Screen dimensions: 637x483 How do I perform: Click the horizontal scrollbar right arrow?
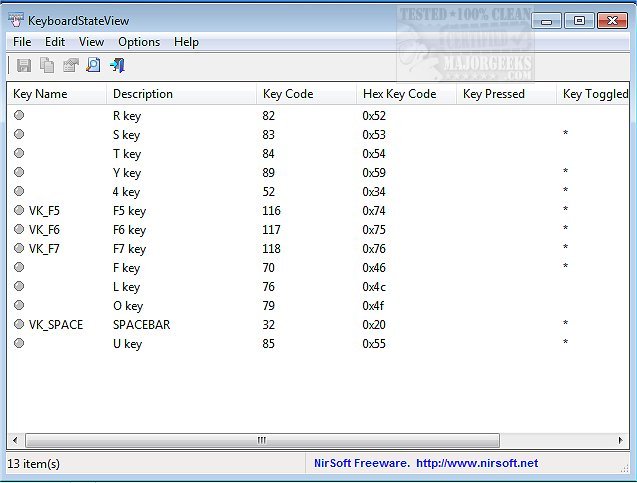[620, 440]
